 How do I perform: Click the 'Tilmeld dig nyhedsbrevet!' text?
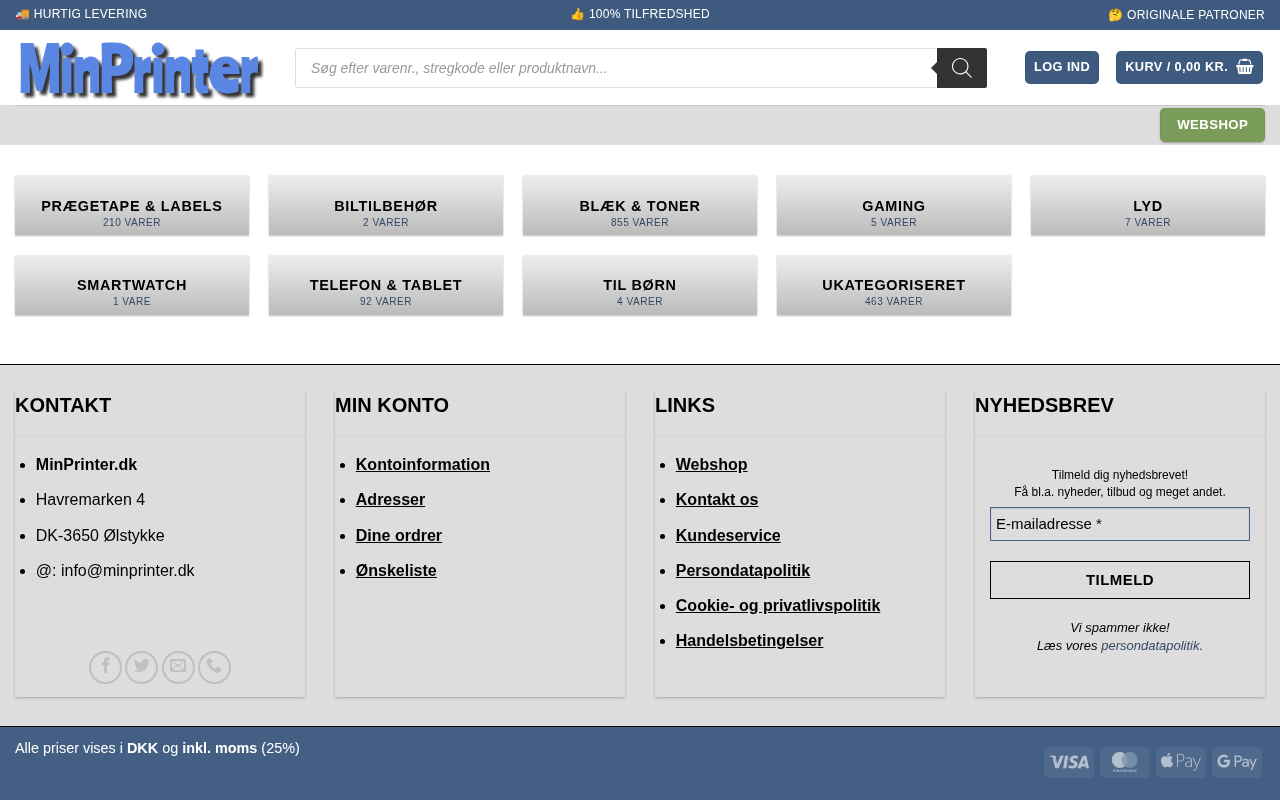click(x=1120, y=475)
